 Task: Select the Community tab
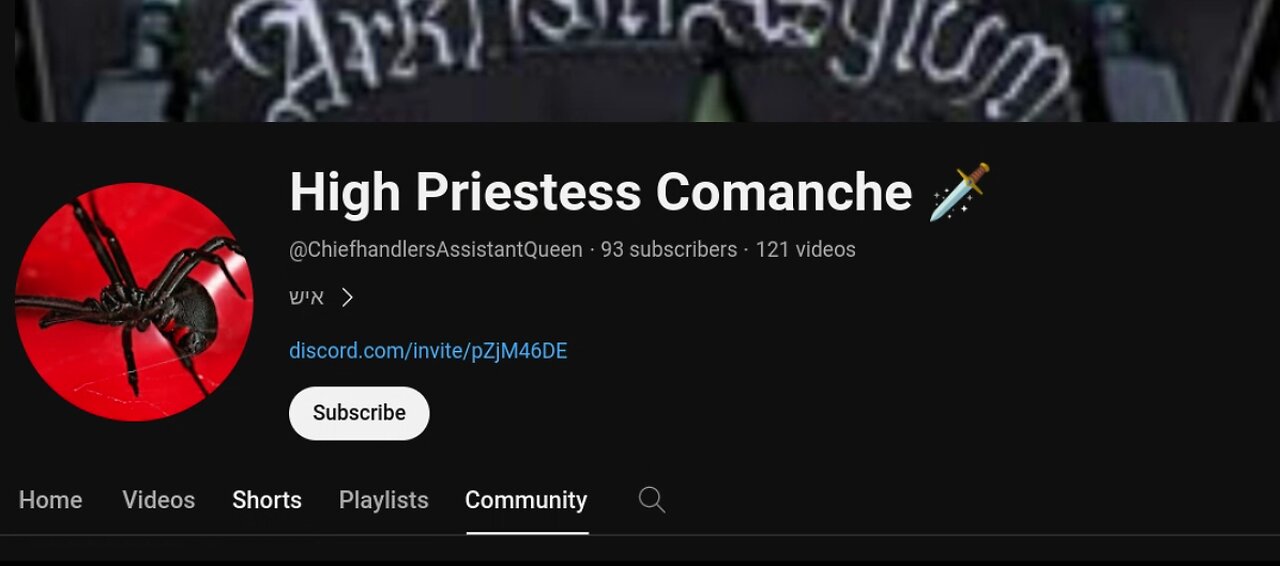pos(526,500)
